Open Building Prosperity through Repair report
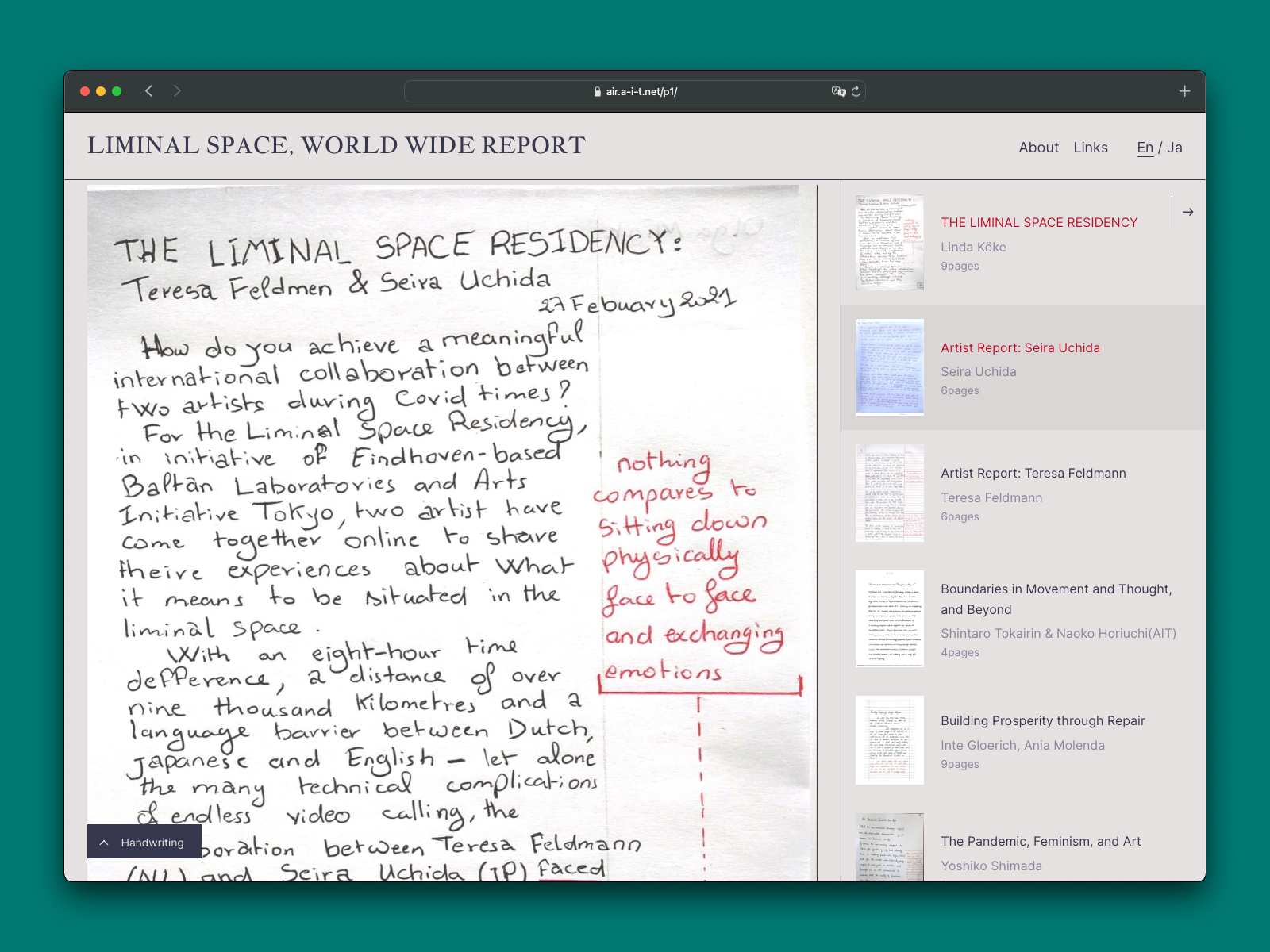 coord(1042,721)
